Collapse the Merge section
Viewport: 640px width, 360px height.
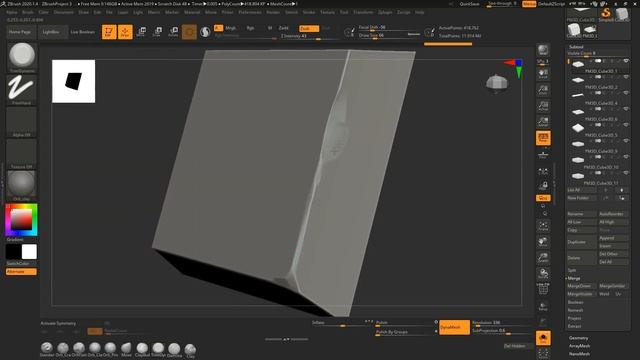tap(573, 278)
